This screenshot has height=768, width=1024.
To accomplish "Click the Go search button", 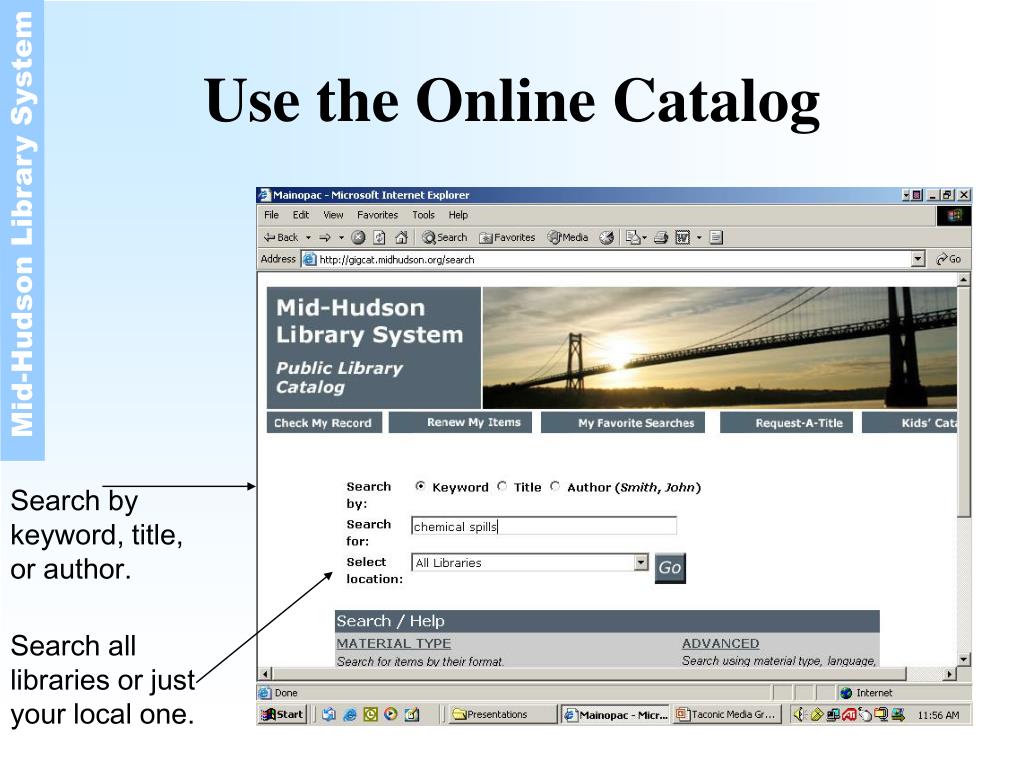I will (x=670, y=568).
